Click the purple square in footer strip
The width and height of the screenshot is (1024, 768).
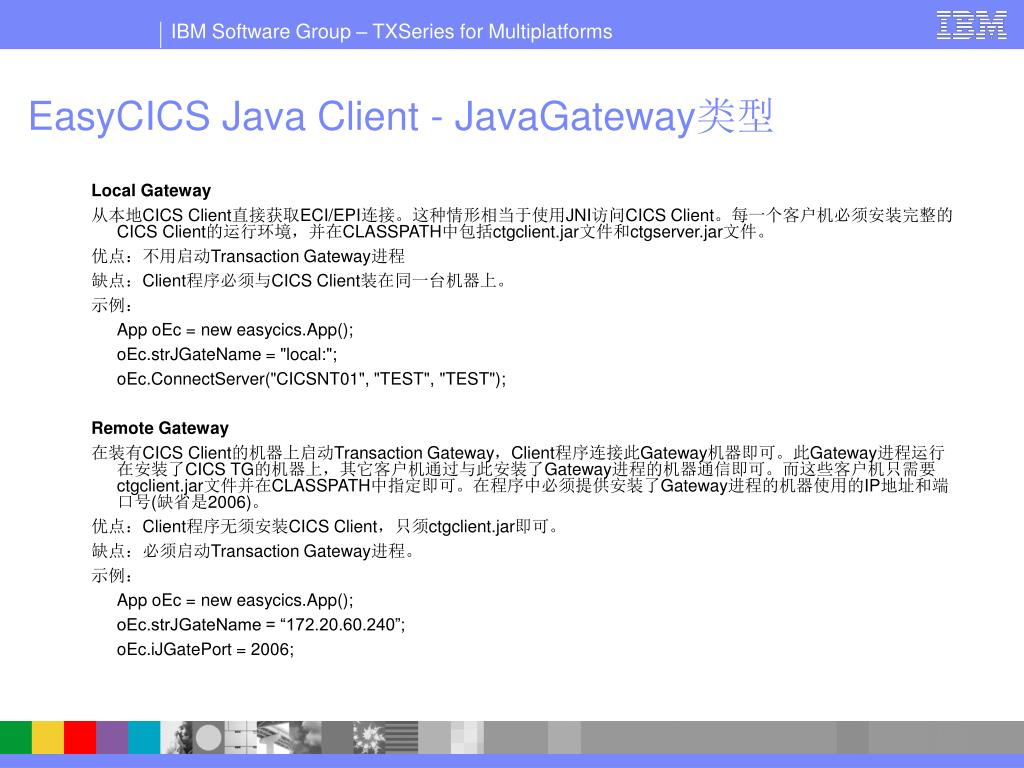112,737
